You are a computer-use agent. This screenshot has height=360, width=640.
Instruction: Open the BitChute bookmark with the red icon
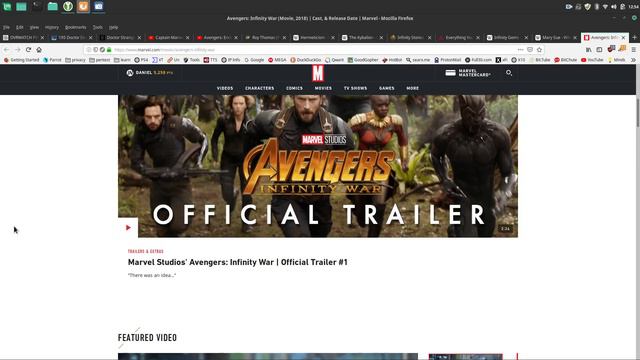tap(566, 60)
